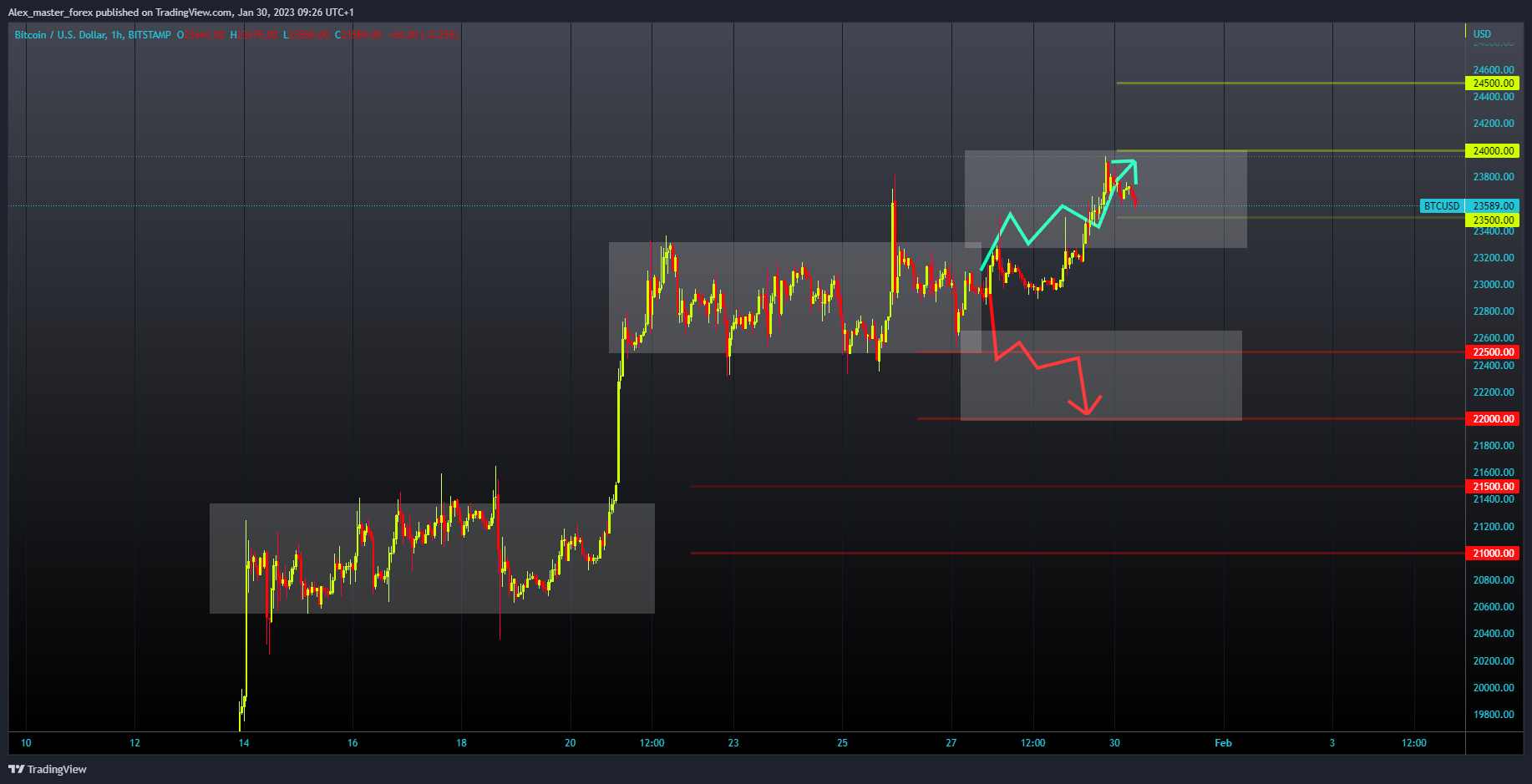
Task: Click the 20000.00 price axis value
Action: (1494, 688)
